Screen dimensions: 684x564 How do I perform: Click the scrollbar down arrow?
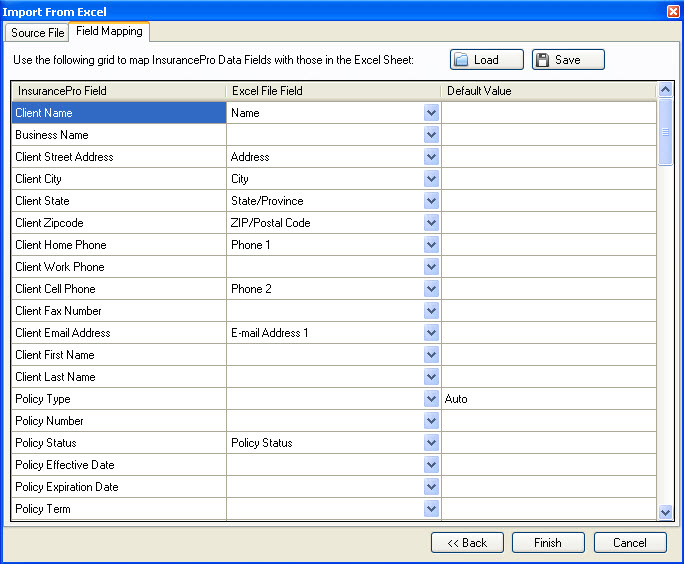pyautogui.click(x=665, y=512)
